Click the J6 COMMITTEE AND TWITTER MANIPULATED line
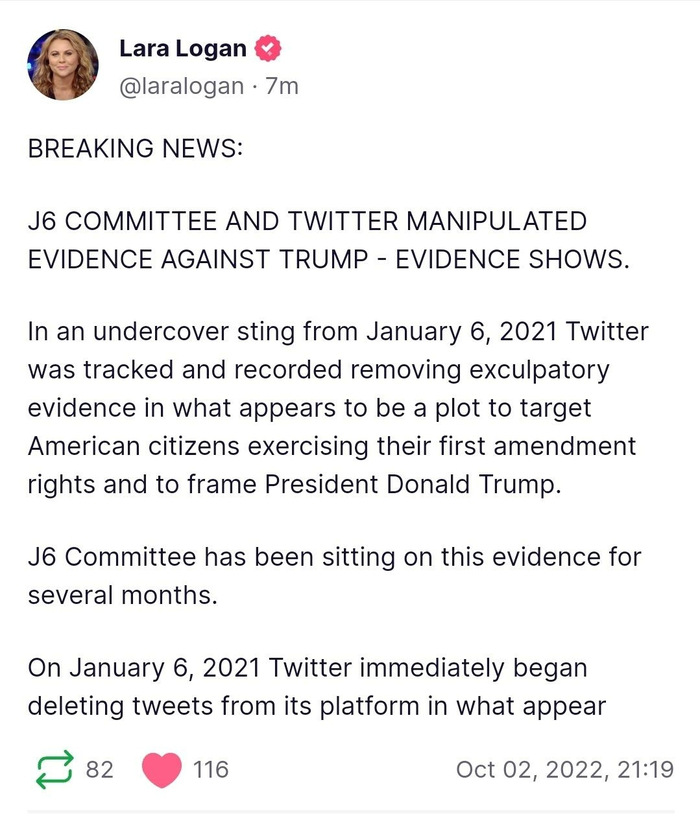 pos(307,220)
